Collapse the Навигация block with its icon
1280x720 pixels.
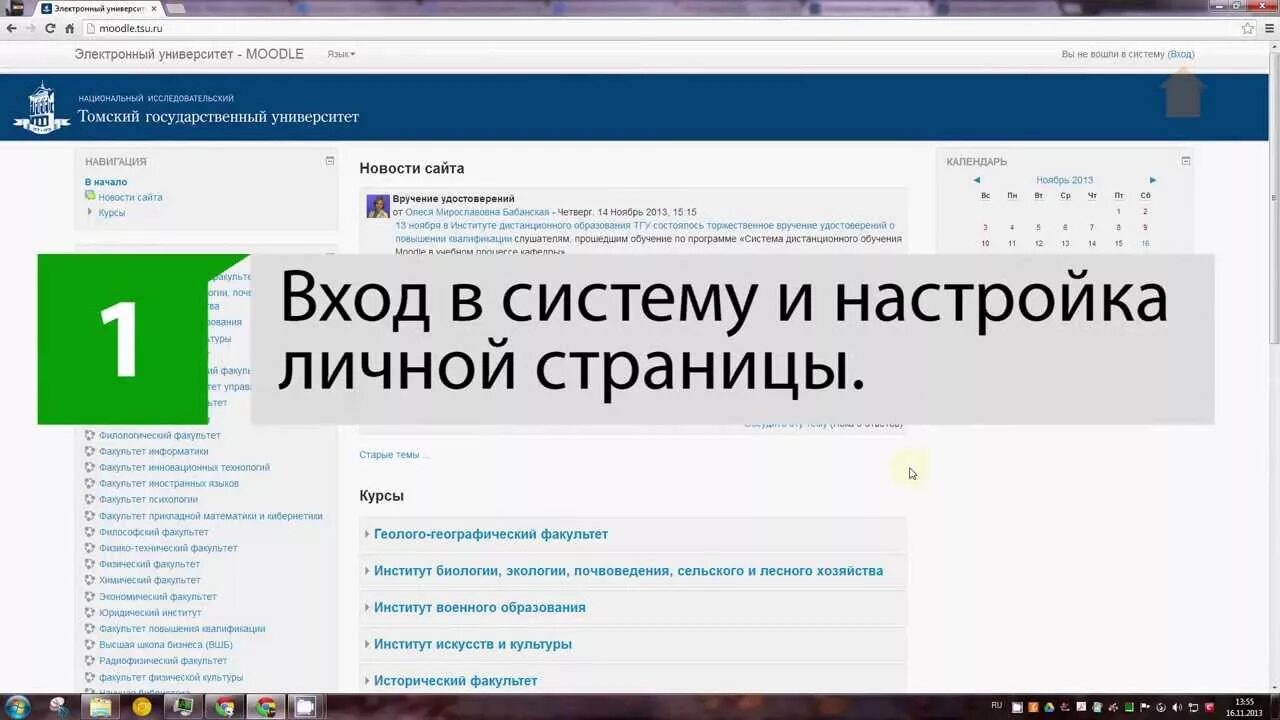click(330, 160)
